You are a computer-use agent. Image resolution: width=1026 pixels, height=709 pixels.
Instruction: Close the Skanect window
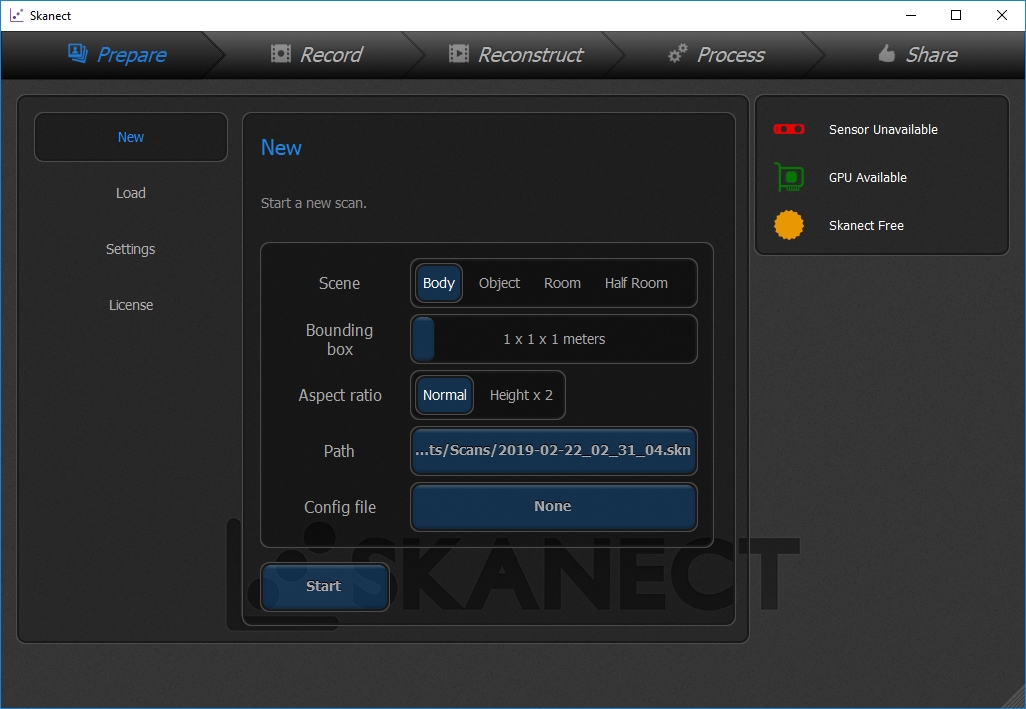(x=1002, y=15)
